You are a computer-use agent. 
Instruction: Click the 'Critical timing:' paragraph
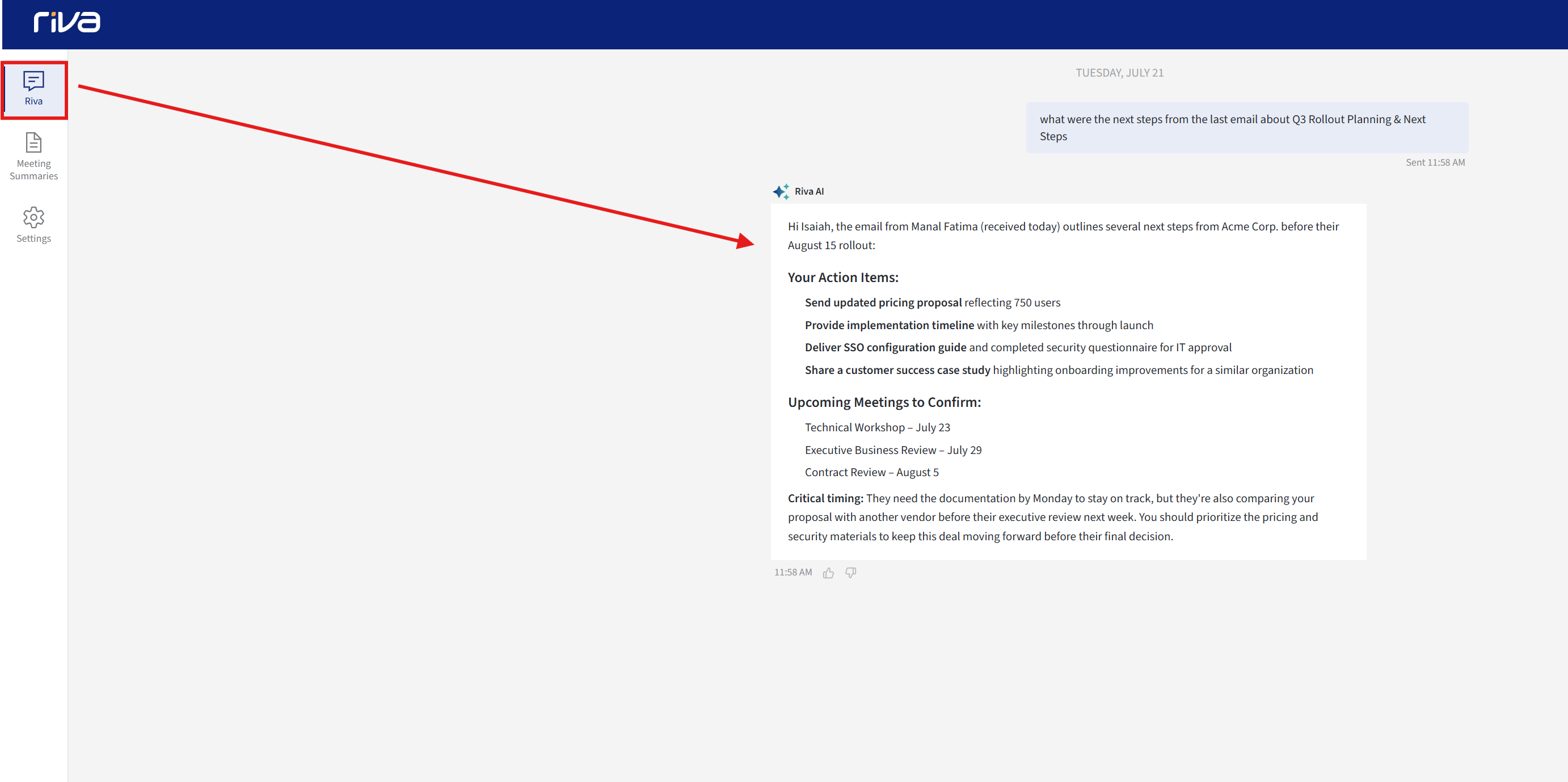click(1053, 517)
